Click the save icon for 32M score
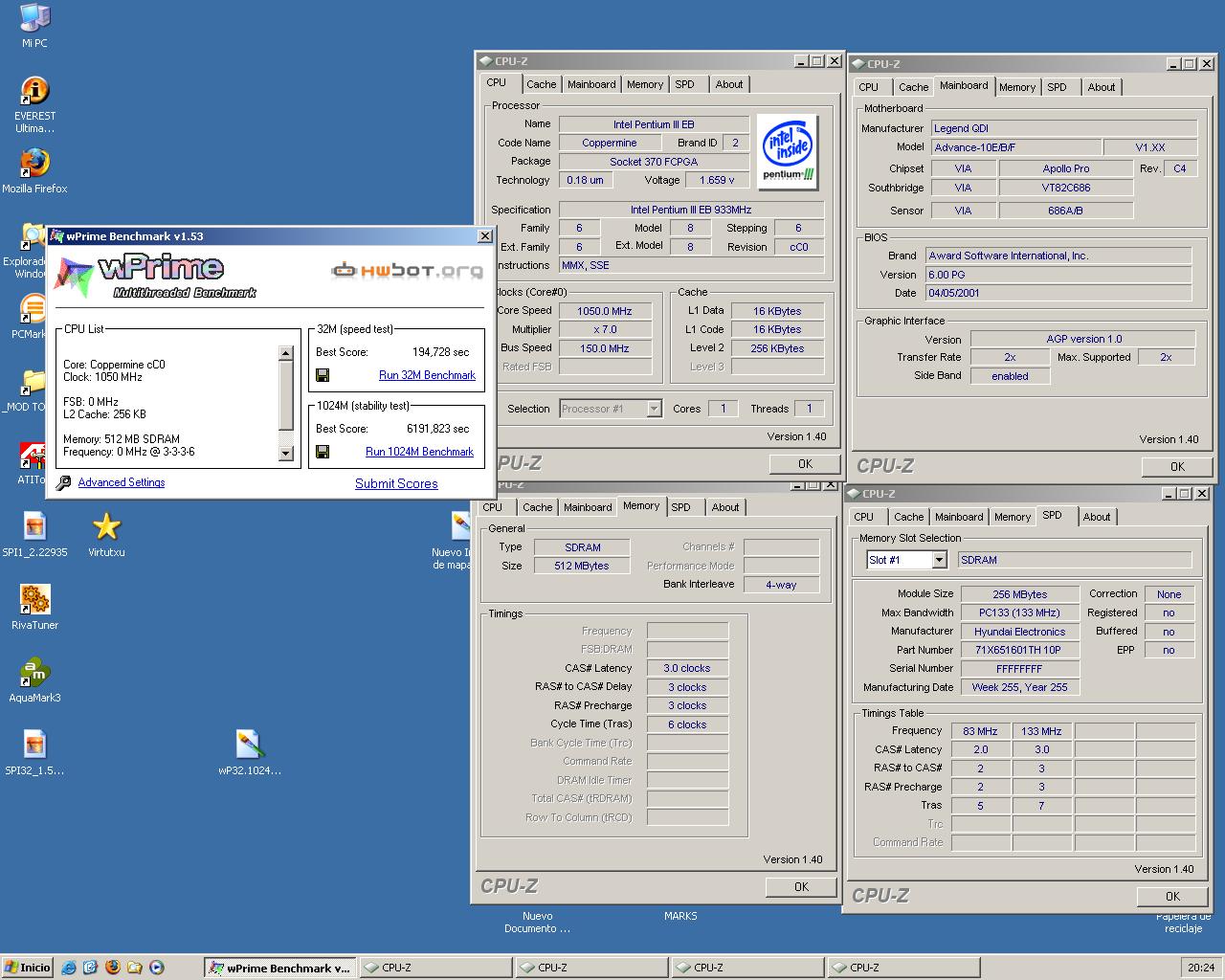Image resolution: width=1225 pixels, height=980 pixels. pos(323,375)
